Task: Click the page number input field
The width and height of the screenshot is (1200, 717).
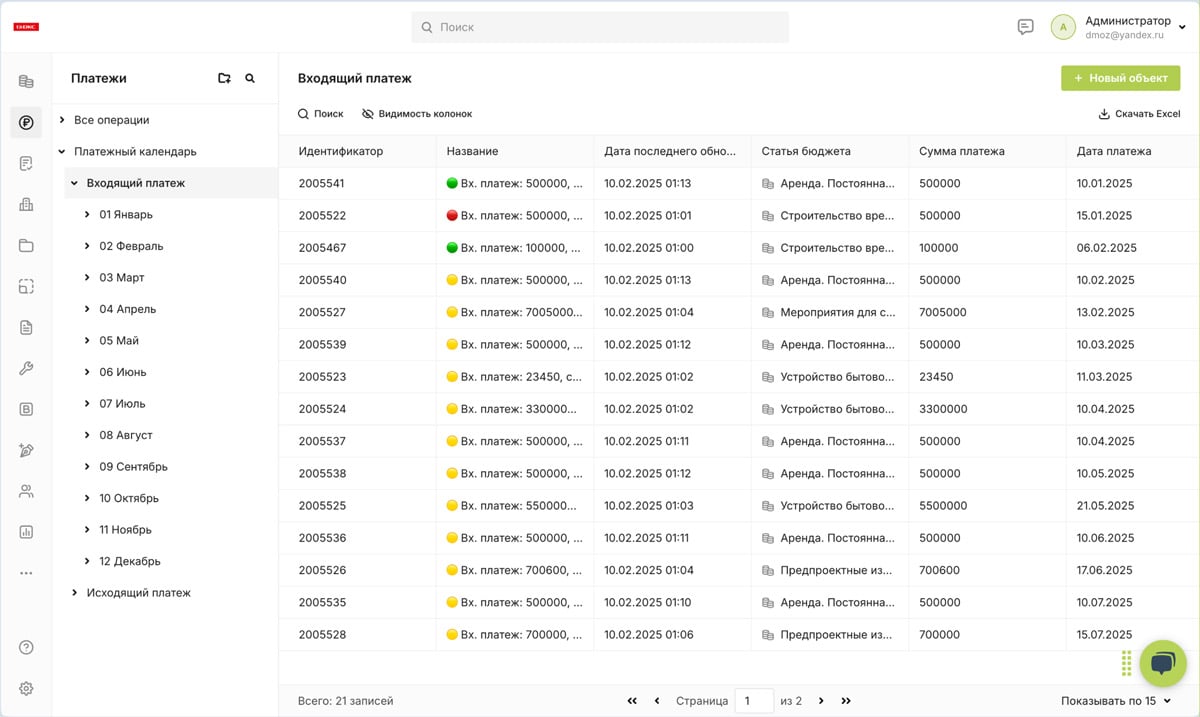Action: [754, 701]
